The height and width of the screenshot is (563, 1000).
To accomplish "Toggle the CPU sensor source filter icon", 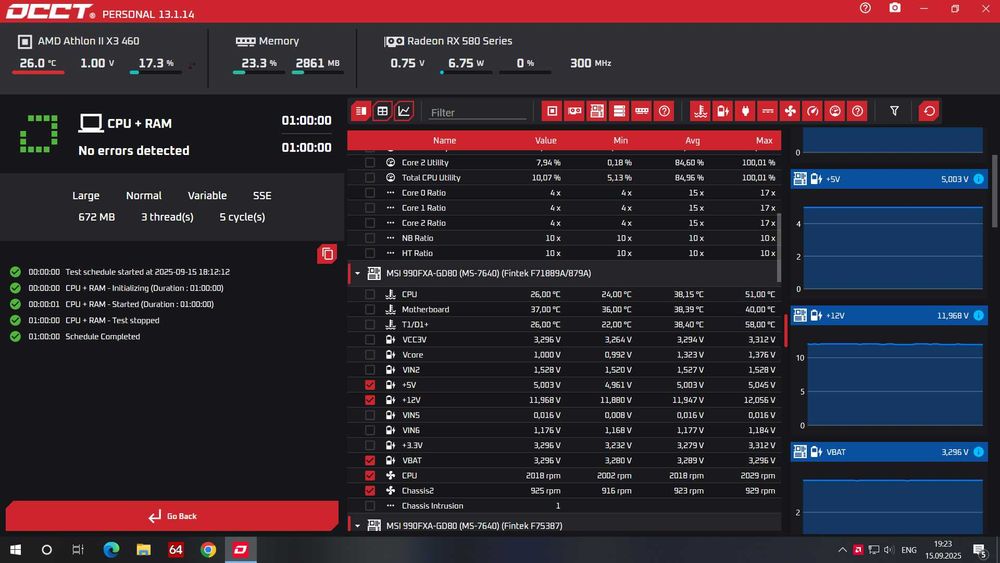I will coord(552,111).
